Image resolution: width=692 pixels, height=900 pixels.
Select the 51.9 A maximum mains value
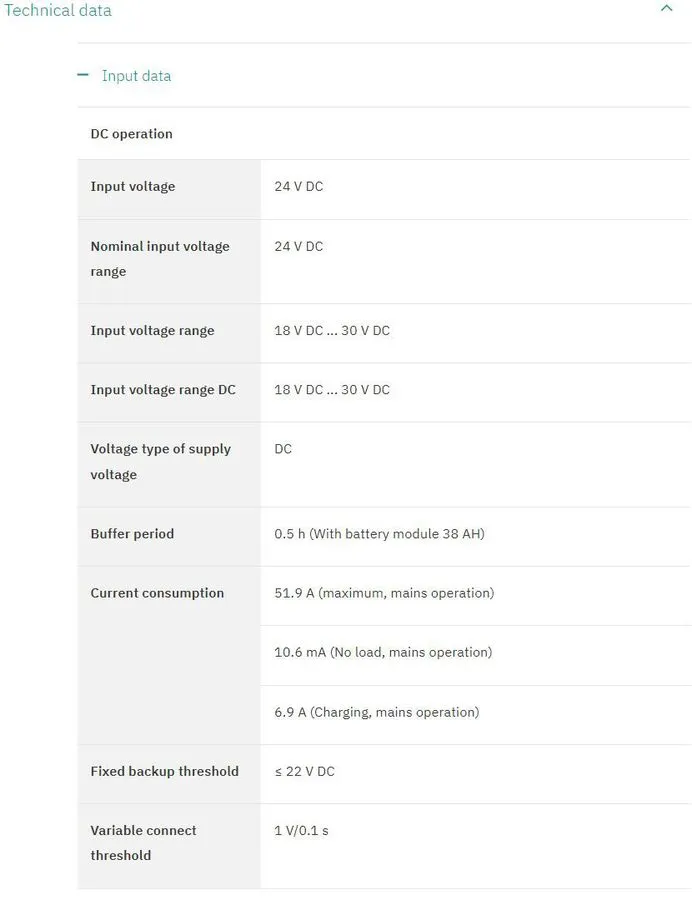tap(384, 593)
